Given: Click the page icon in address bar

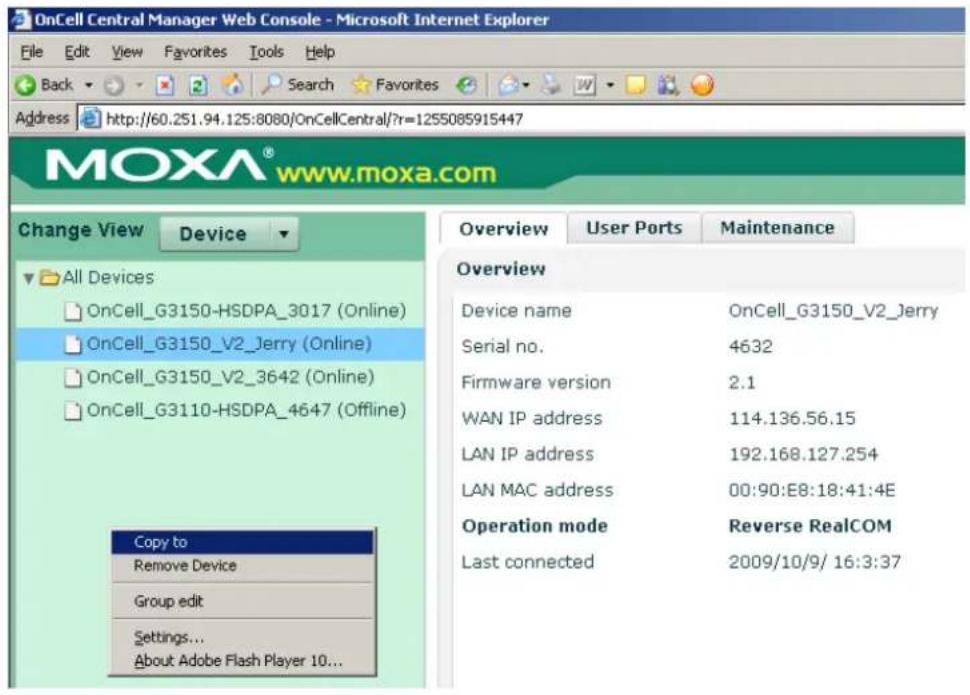Looking at the screenshot, I should pyautogui.click(x=90, y=118).
